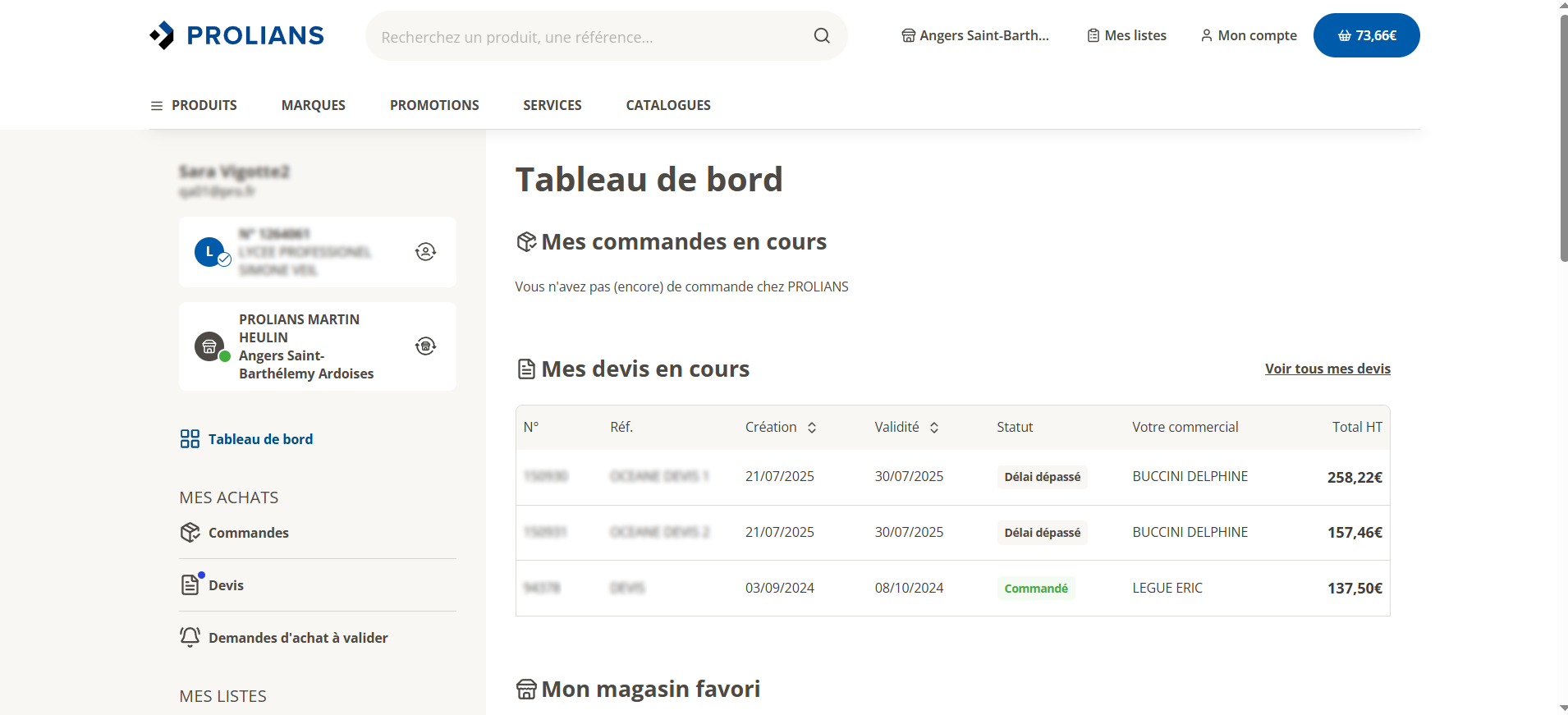This screenshot has width=1568, height=715.
Task: Open the MARQUES menu
Action: pos(314,105)
